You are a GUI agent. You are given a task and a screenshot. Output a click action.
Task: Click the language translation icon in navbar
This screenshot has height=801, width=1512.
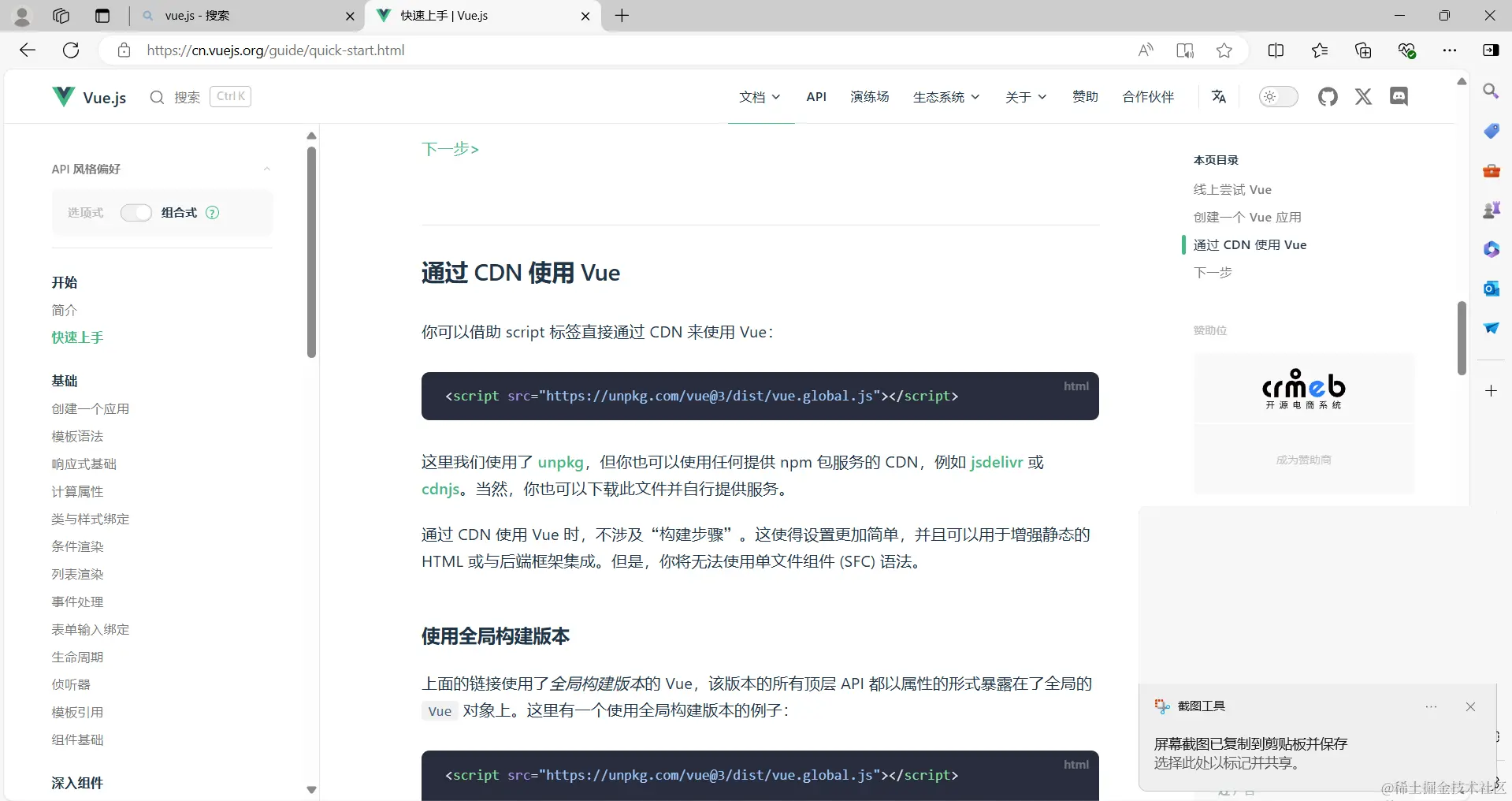pos(1219,96)
